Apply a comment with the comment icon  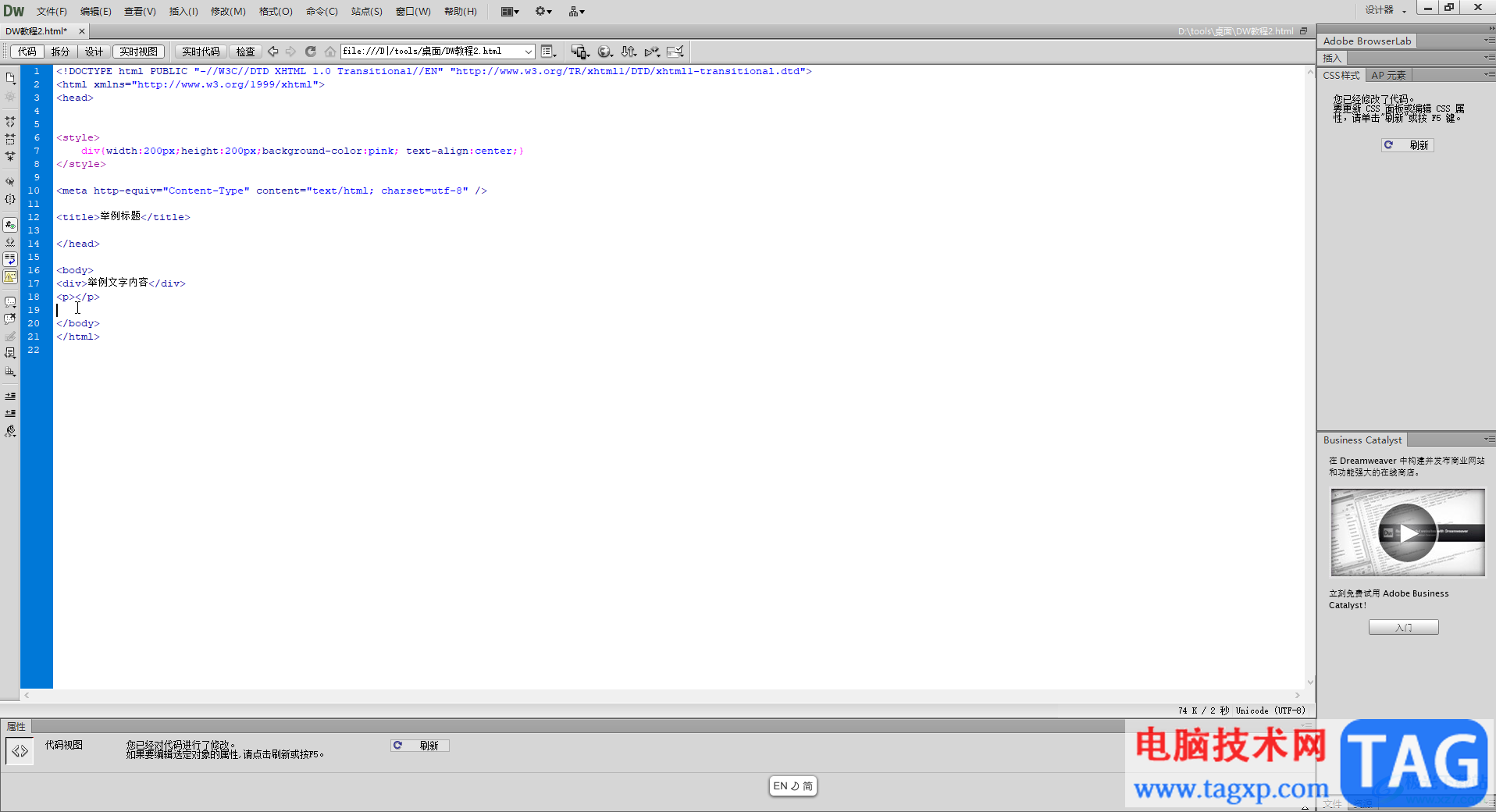point(10,301)
